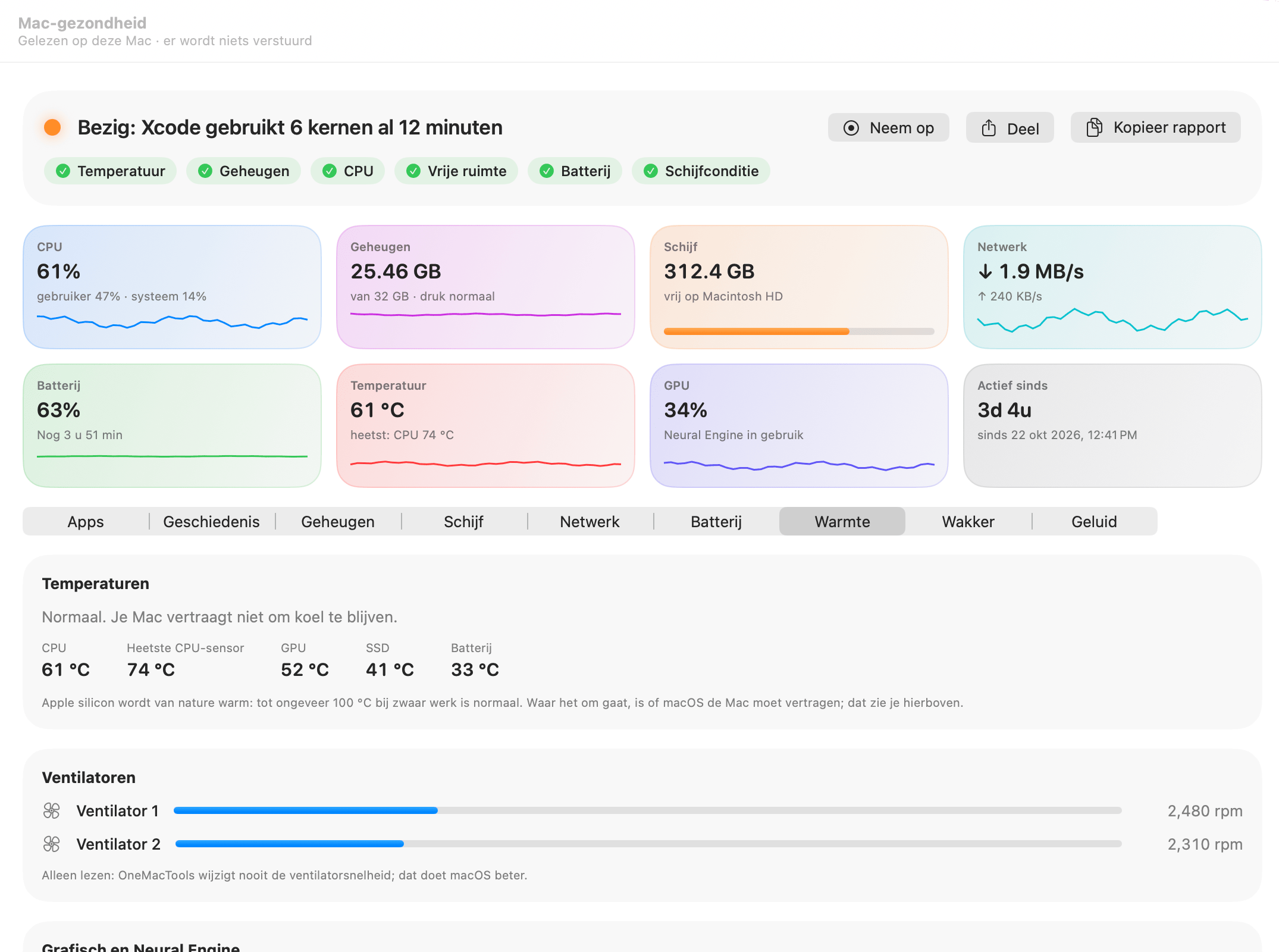Click the copy icon in Kopieer rapport
This screenshot has width=1279, height=952.
tap(1094, 127)
